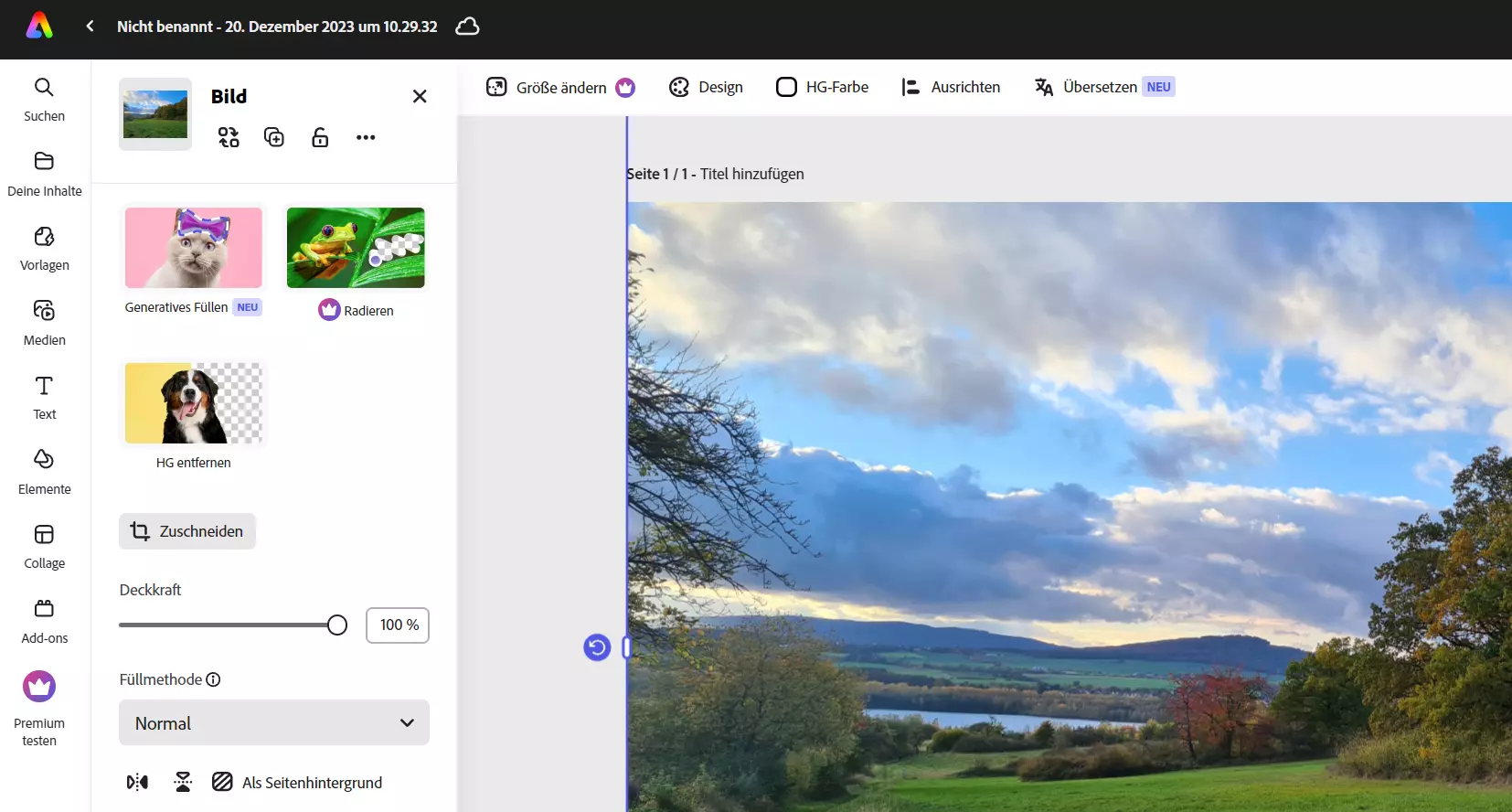The height and width of the screenshot is (812, 1512).
Task: Click the 100 % opacity input field
Action: click(398, 625)
